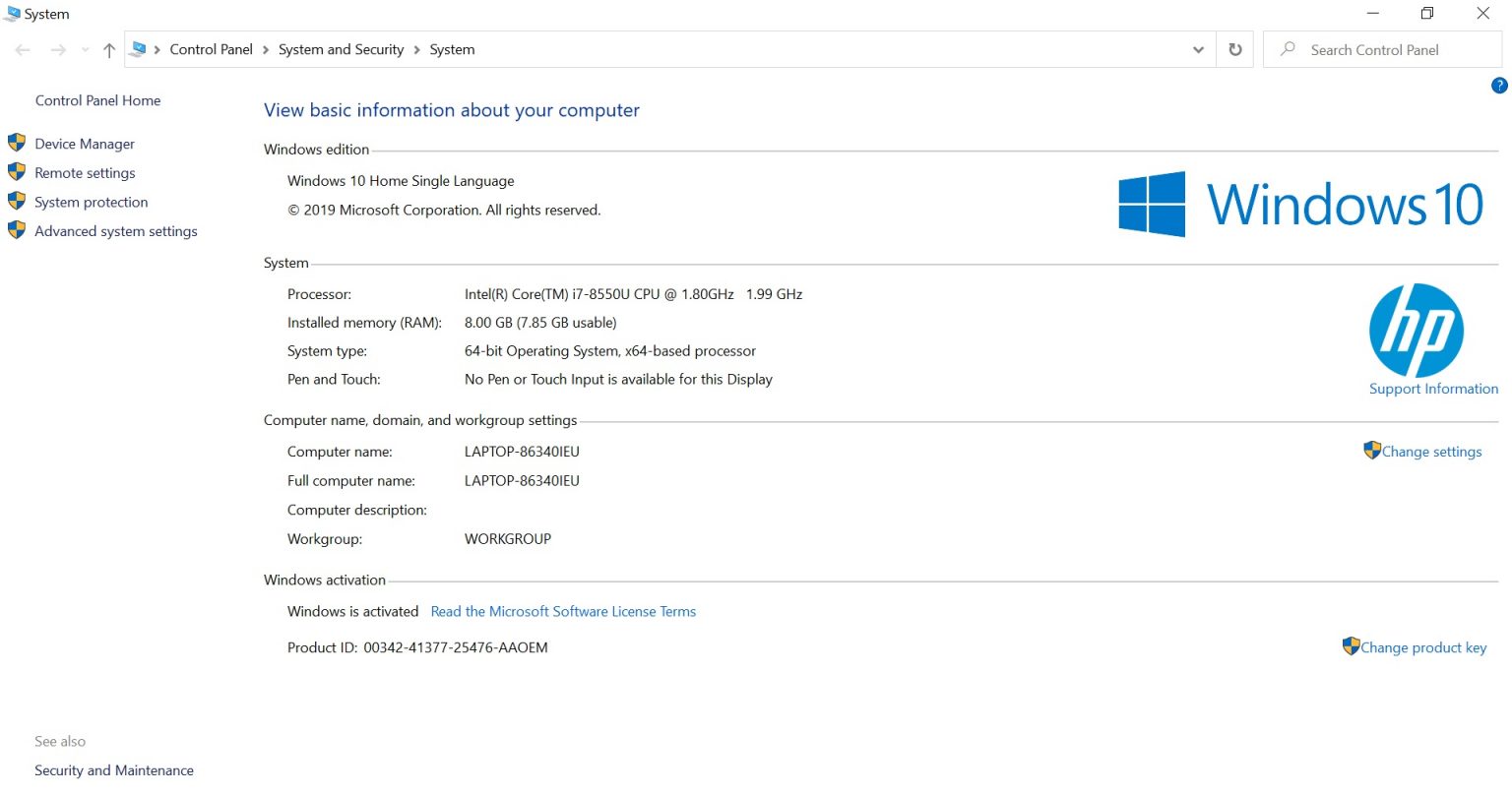
Task: Navigate to System and Security breadcrumb
Action: pos(341,49)
